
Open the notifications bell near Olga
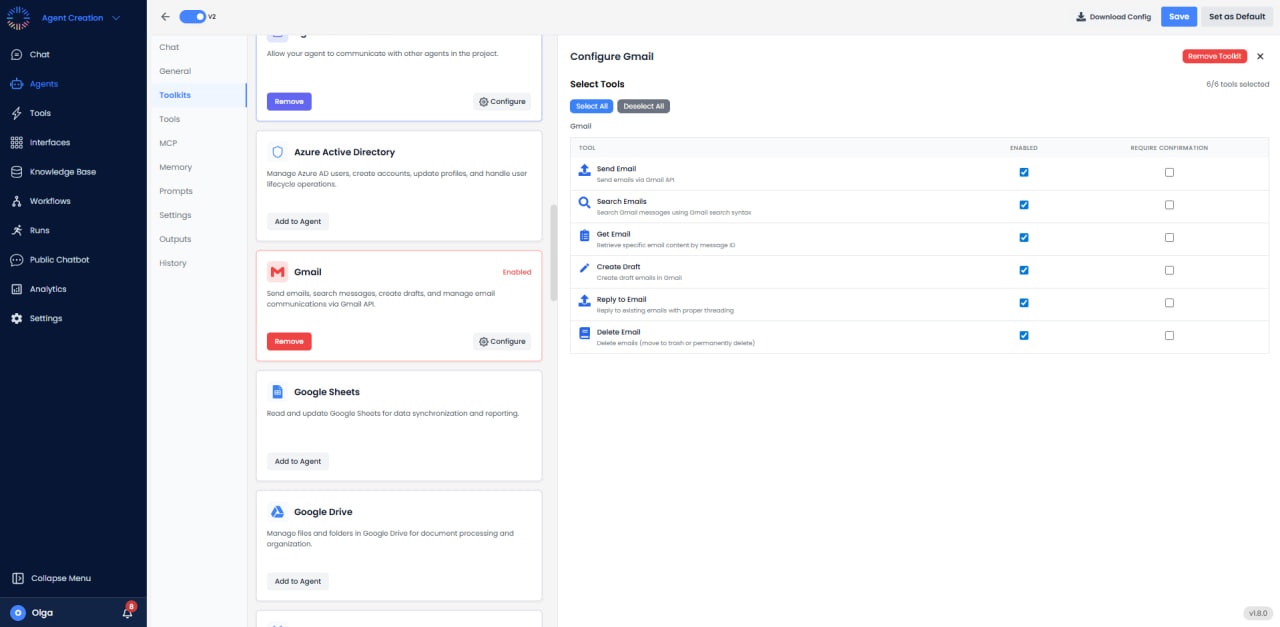(126, 612)
